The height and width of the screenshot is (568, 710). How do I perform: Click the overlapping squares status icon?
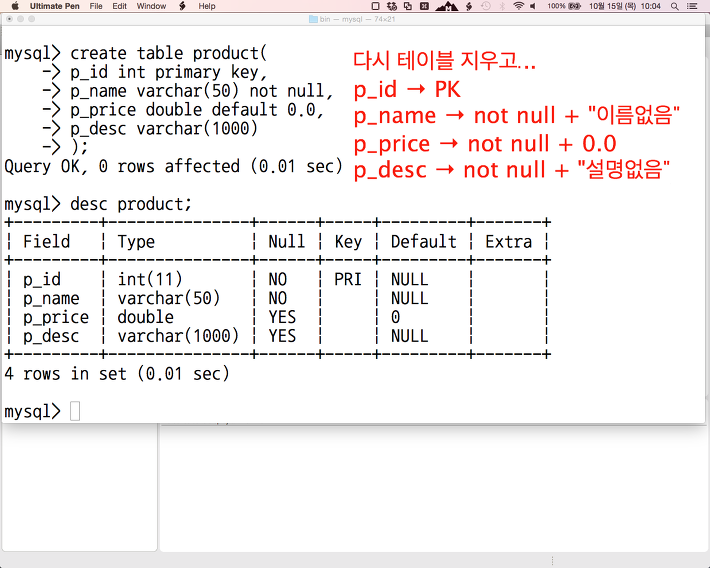tap(408, 6)
